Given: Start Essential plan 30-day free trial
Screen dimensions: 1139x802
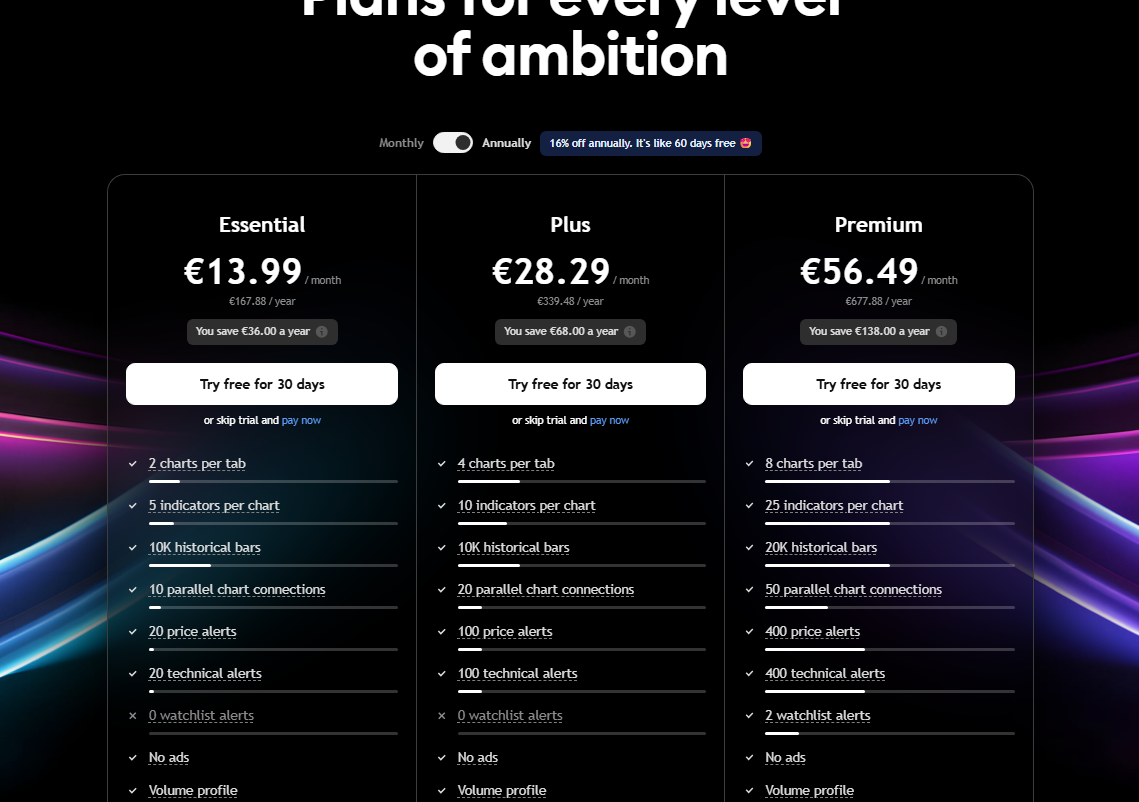Looking at the screenshot, I should [262, 384].
